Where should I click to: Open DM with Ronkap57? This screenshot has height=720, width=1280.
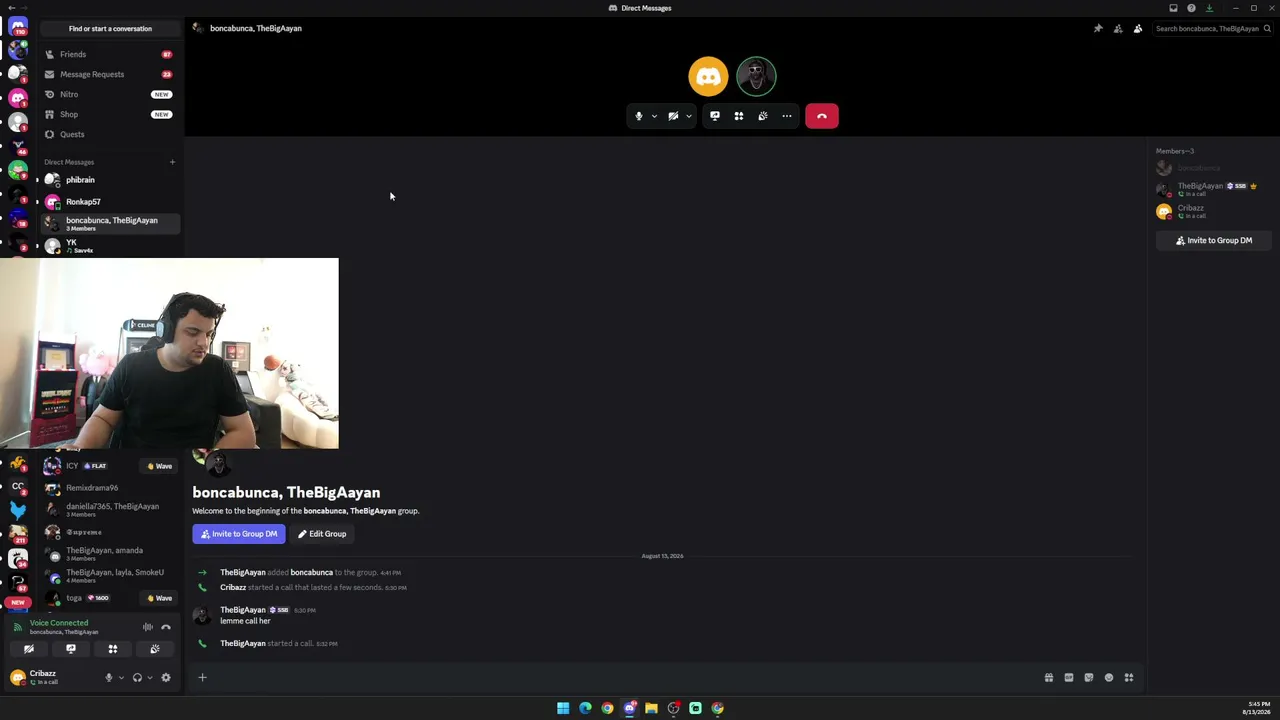[x=110, y=202]
